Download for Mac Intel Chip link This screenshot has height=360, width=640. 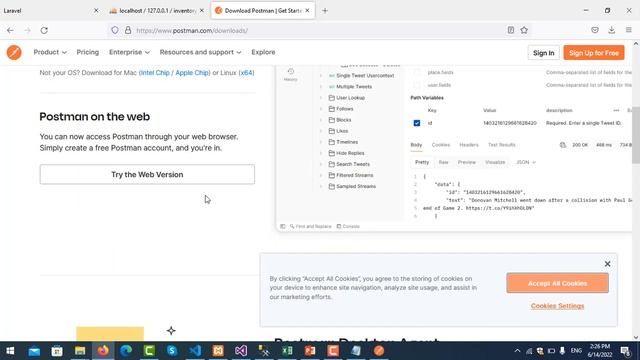[155, 73]
